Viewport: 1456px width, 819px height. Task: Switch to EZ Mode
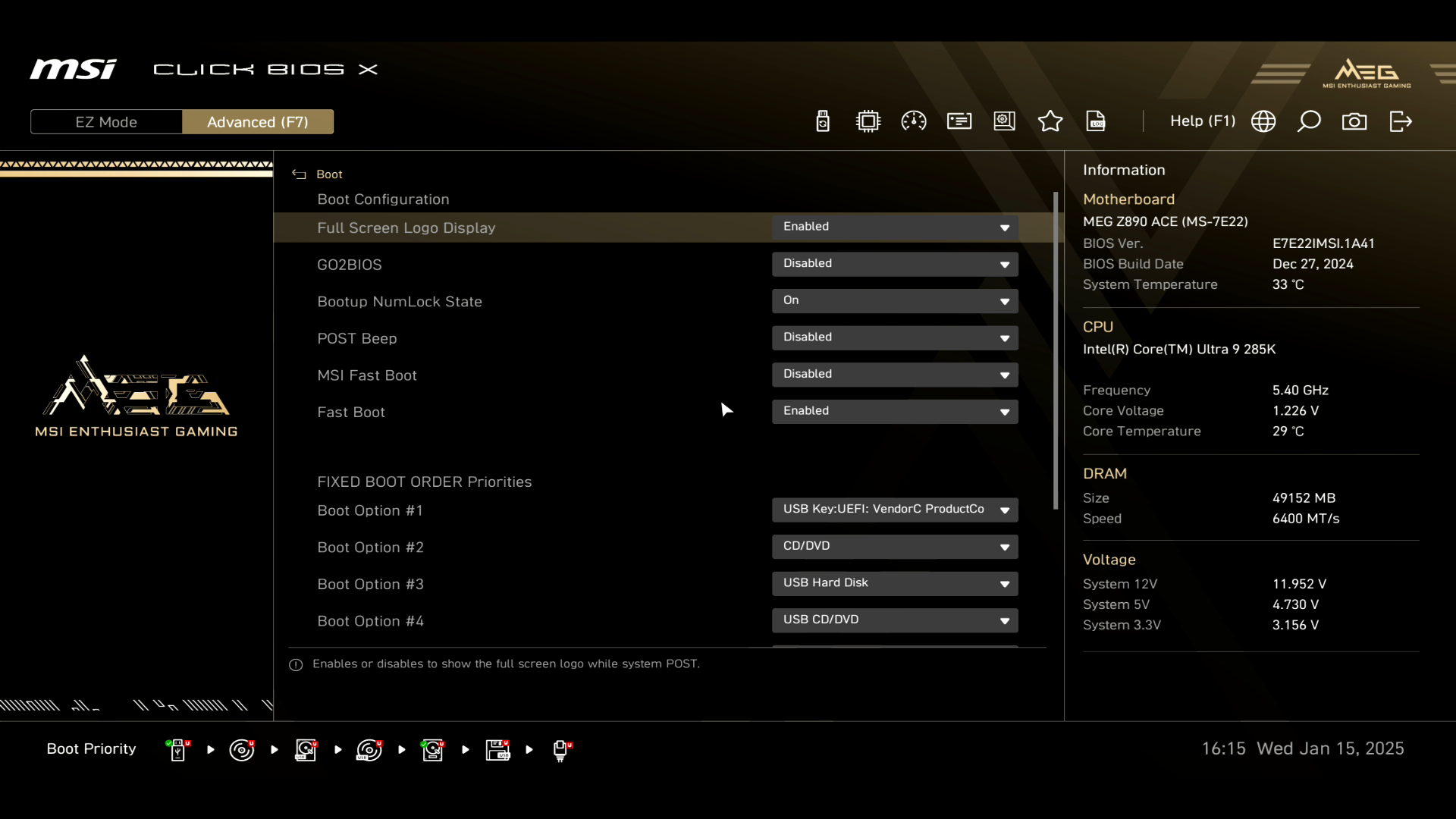pos(106,122)
